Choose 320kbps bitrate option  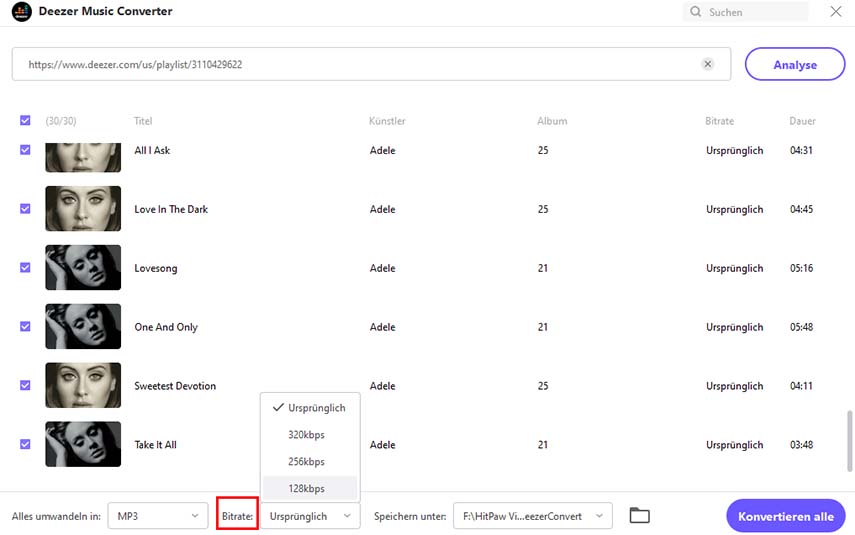(x=310, y=435)
